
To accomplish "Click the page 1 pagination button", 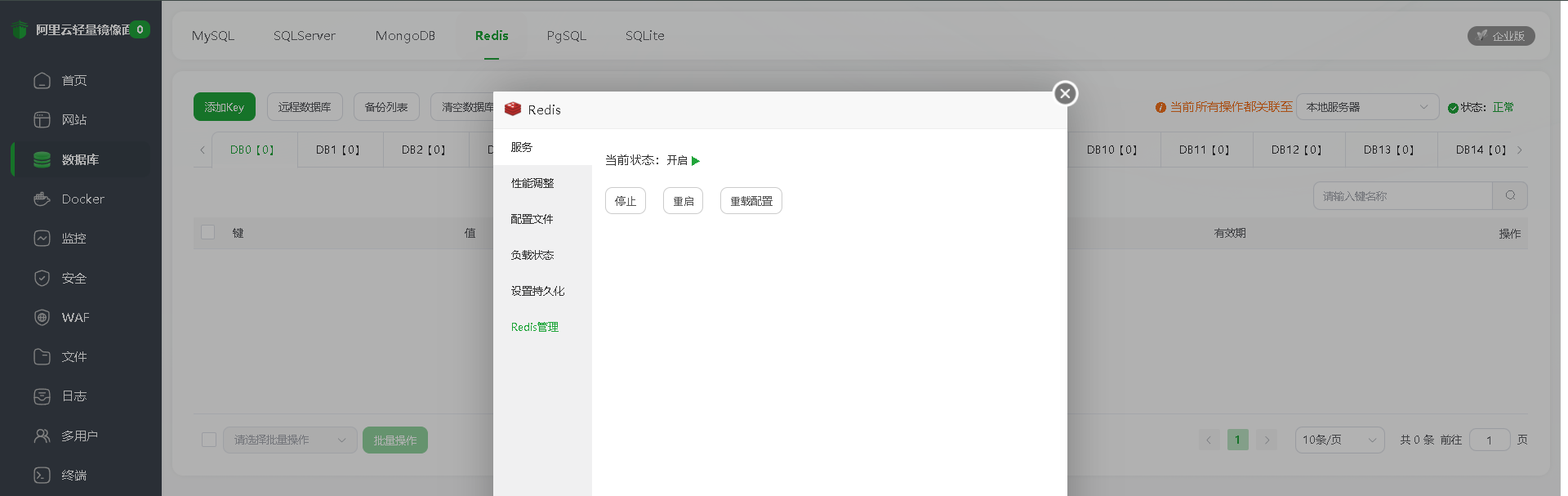I will point(1238,440).
